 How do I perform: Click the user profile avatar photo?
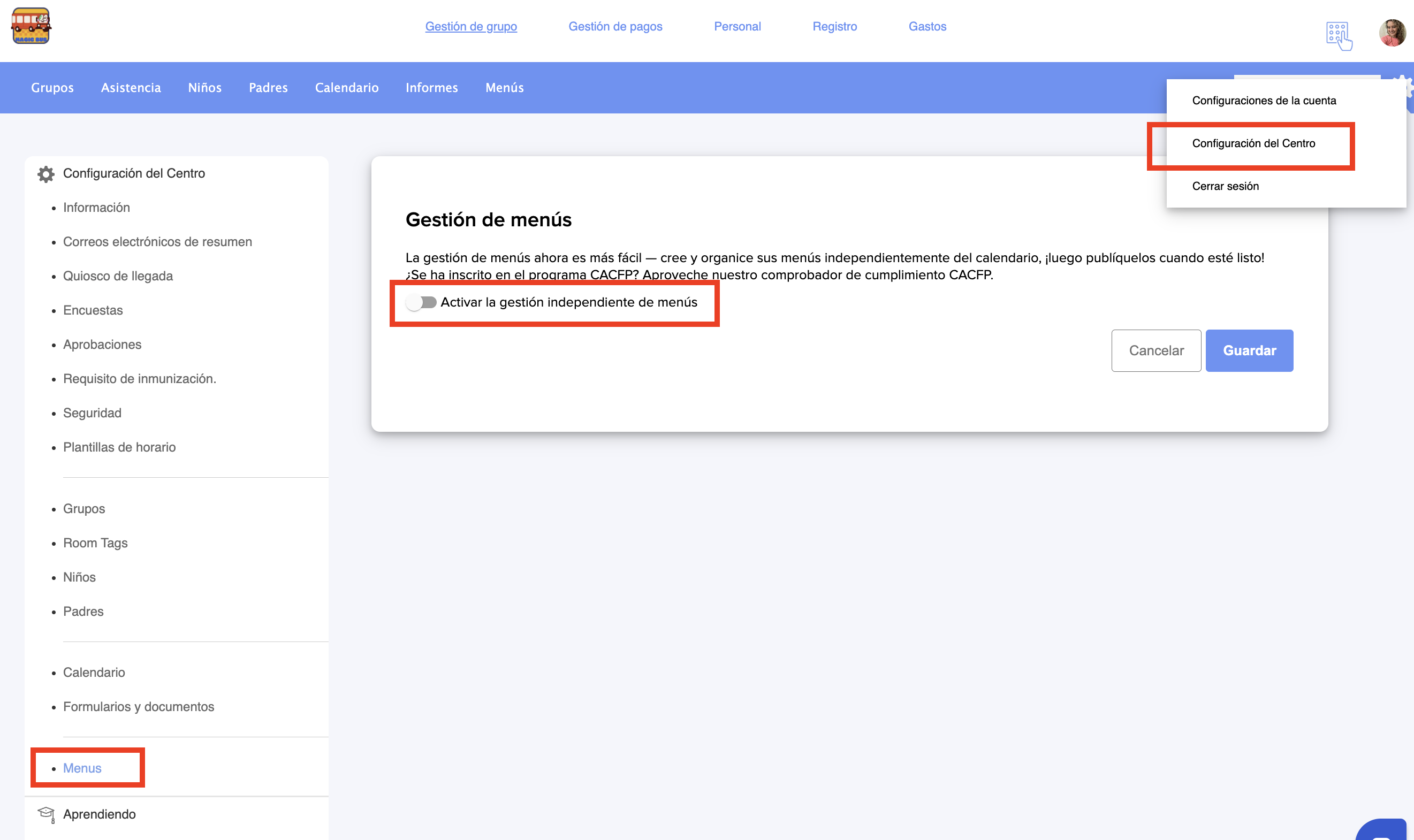[1392, 33]
